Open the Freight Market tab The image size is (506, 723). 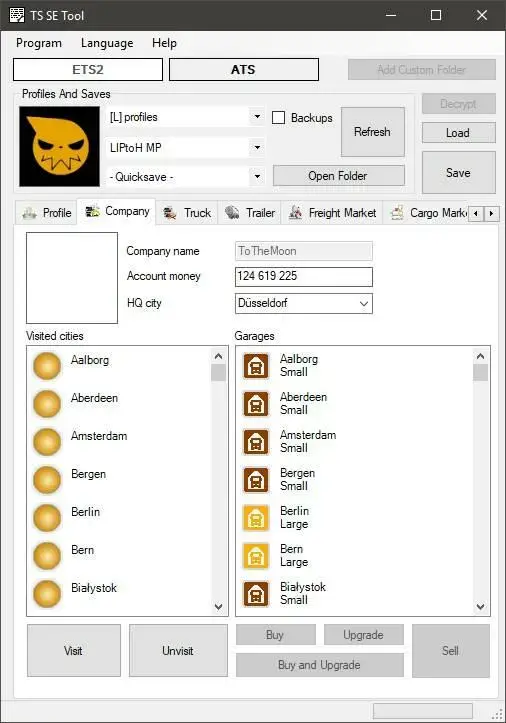[332, 213]
